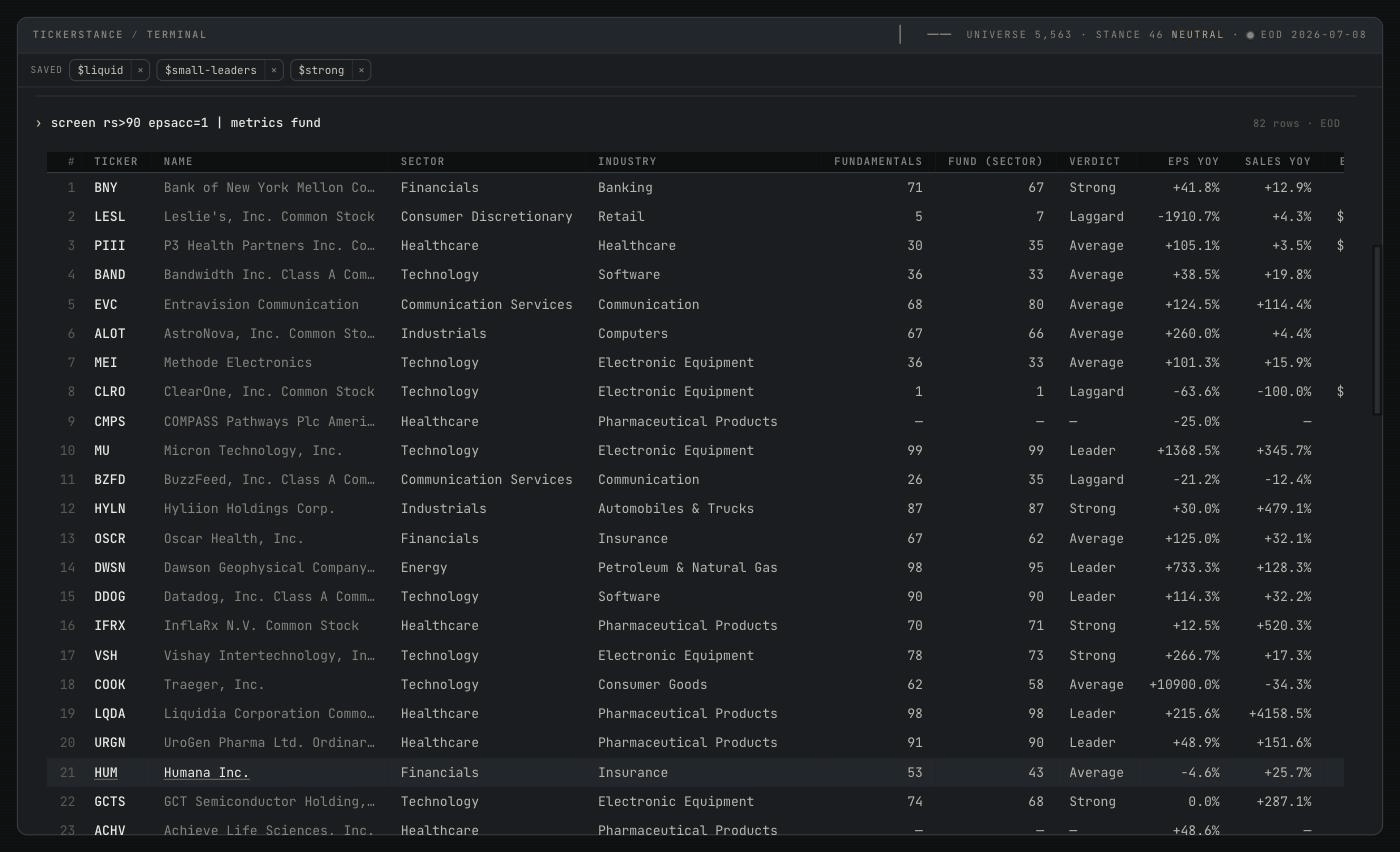Image resolution: width=1400 pixels, height=852 pixels.
Task: Run the $strong saved screen
Action: [321, 70]
